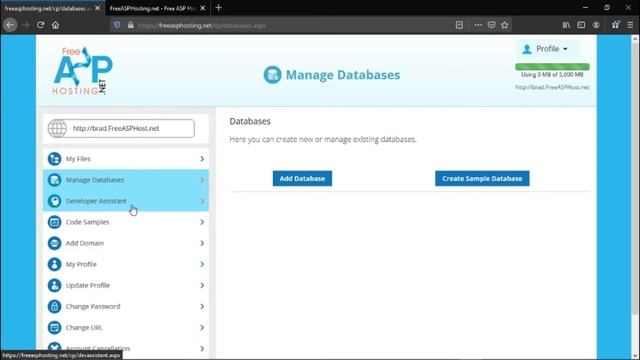Expand Change Password chevron arrow
Screen dimensions: 640x360
point(202,307)
